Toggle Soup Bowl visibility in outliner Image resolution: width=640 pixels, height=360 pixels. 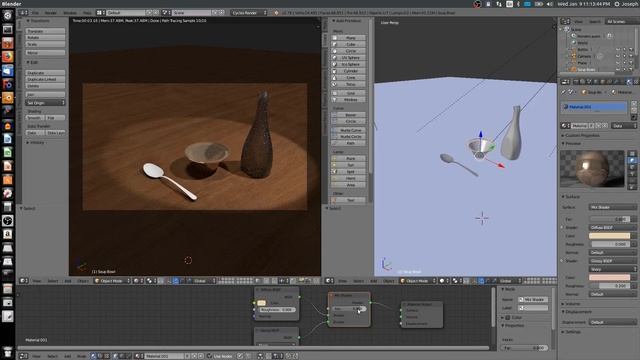click(x=618, y=69)
